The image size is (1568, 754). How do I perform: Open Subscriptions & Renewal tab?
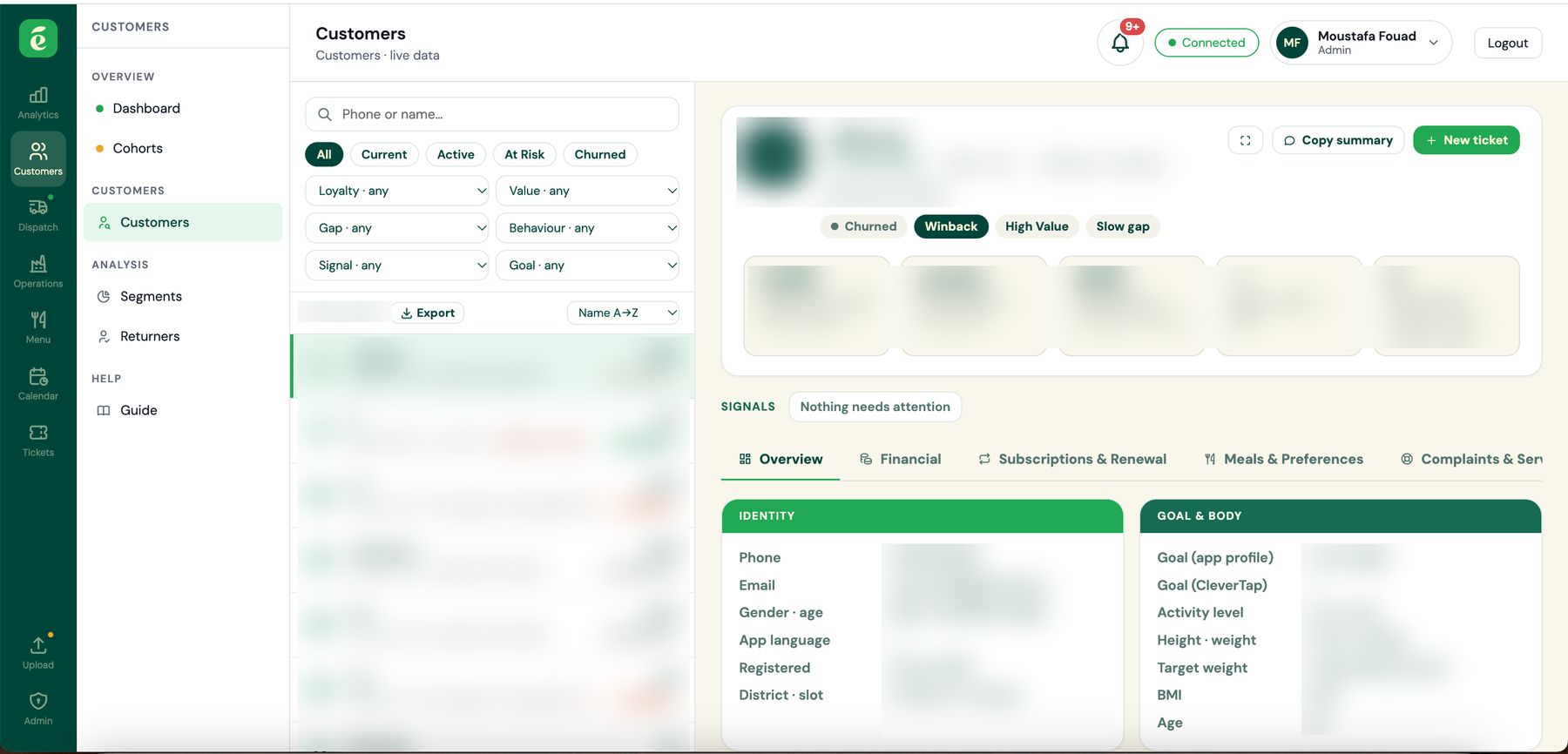[x=1072, y=459]
